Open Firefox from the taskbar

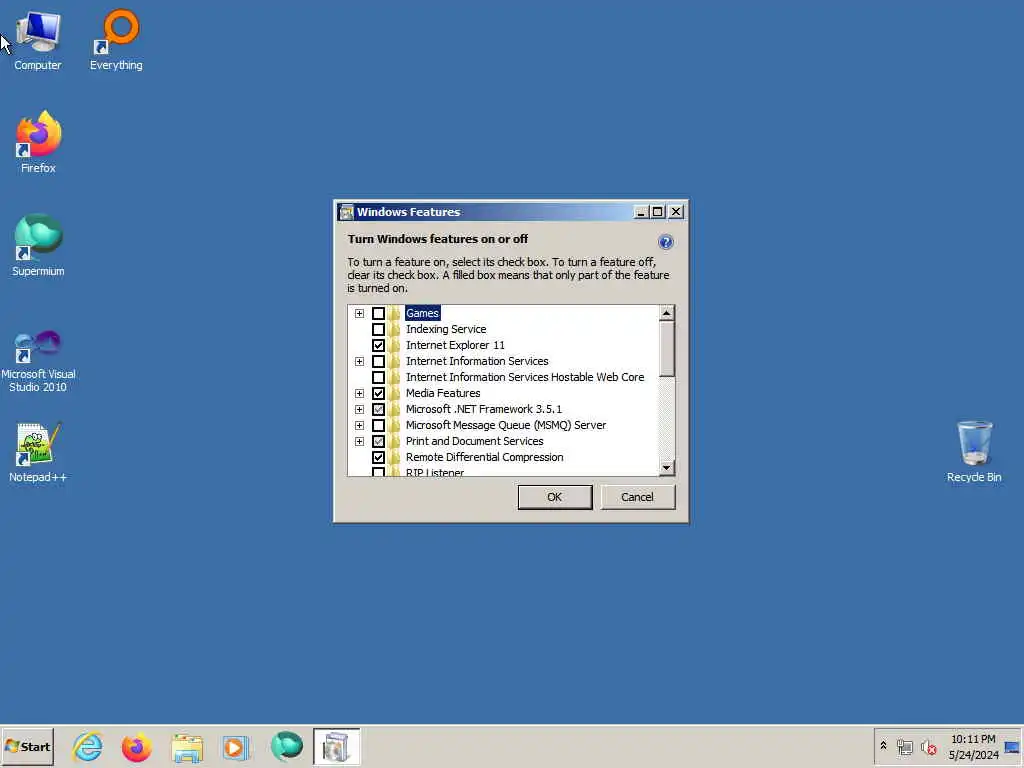pos(136,746)
